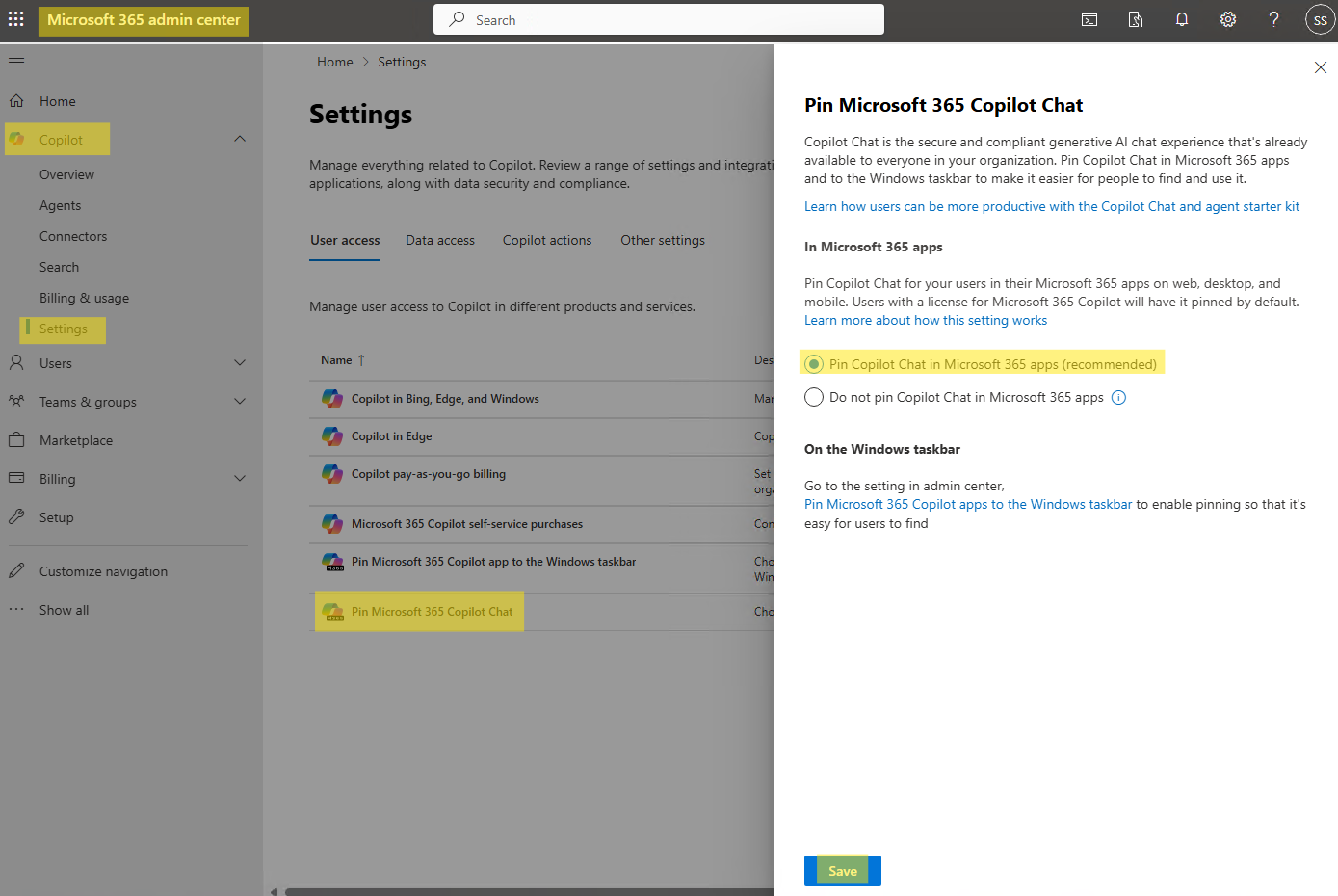Click the help question mark icon

coord(1273,19)
